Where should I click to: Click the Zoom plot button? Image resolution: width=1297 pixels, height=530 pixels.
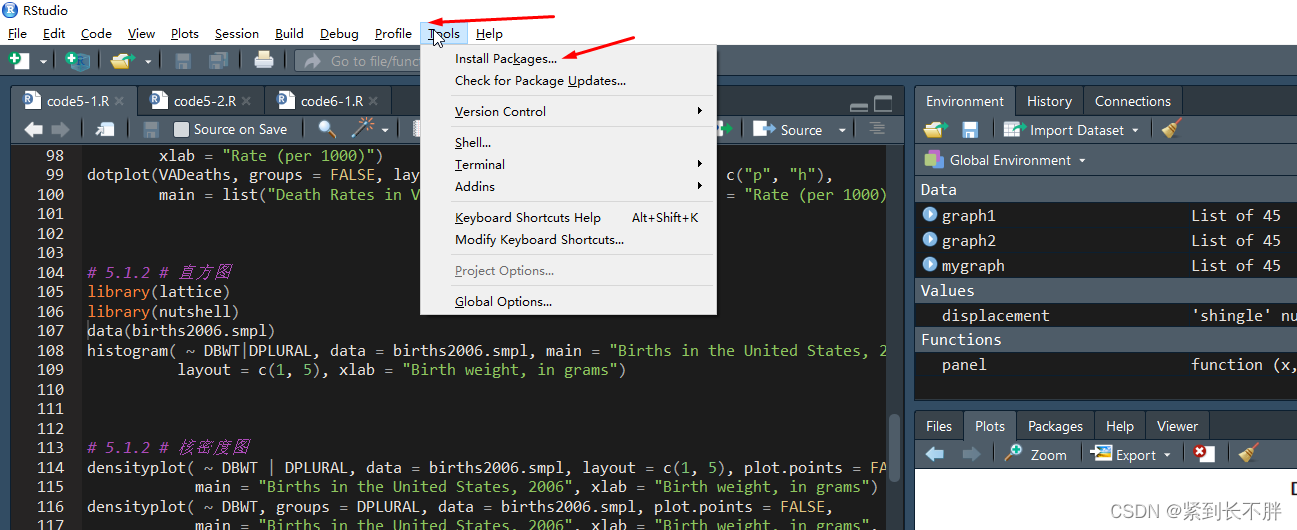1036,454
